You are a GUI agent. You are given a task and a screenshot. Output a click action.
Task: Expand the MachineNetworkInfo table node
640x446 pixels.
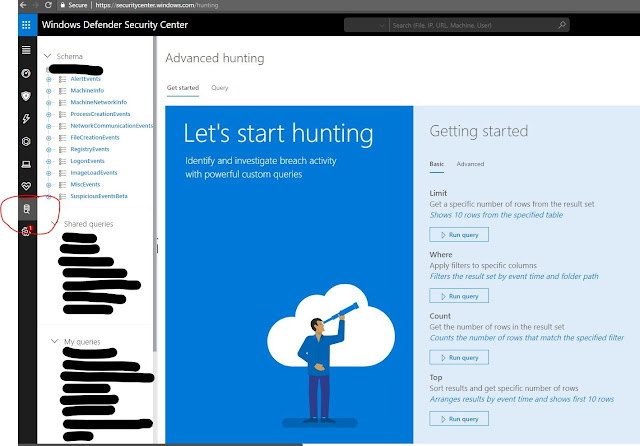coord(49,103)
